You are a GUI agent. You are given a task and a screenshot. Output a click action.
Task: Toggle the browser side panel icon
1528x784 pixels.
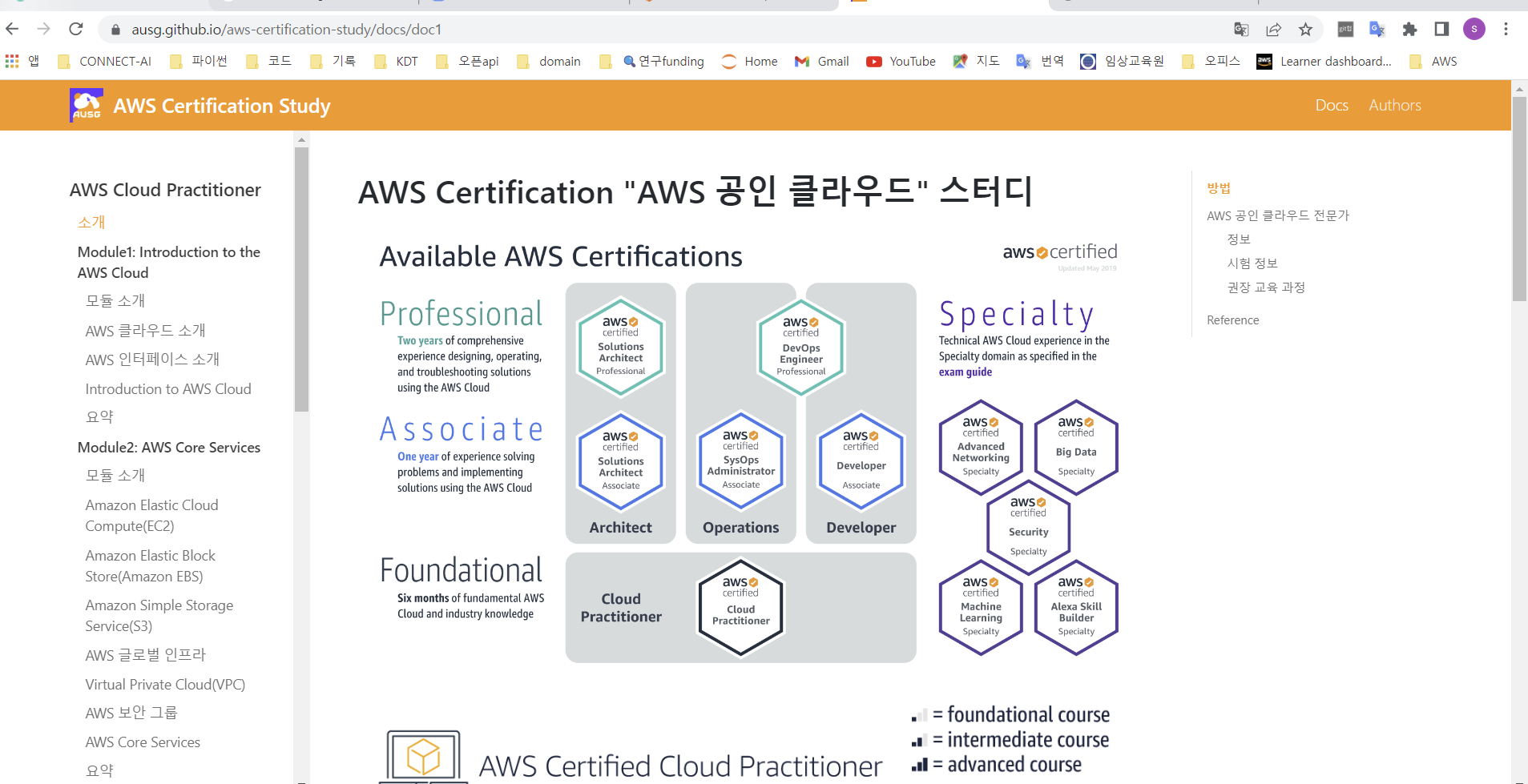pyautogui.click(x=1441, y=30)
